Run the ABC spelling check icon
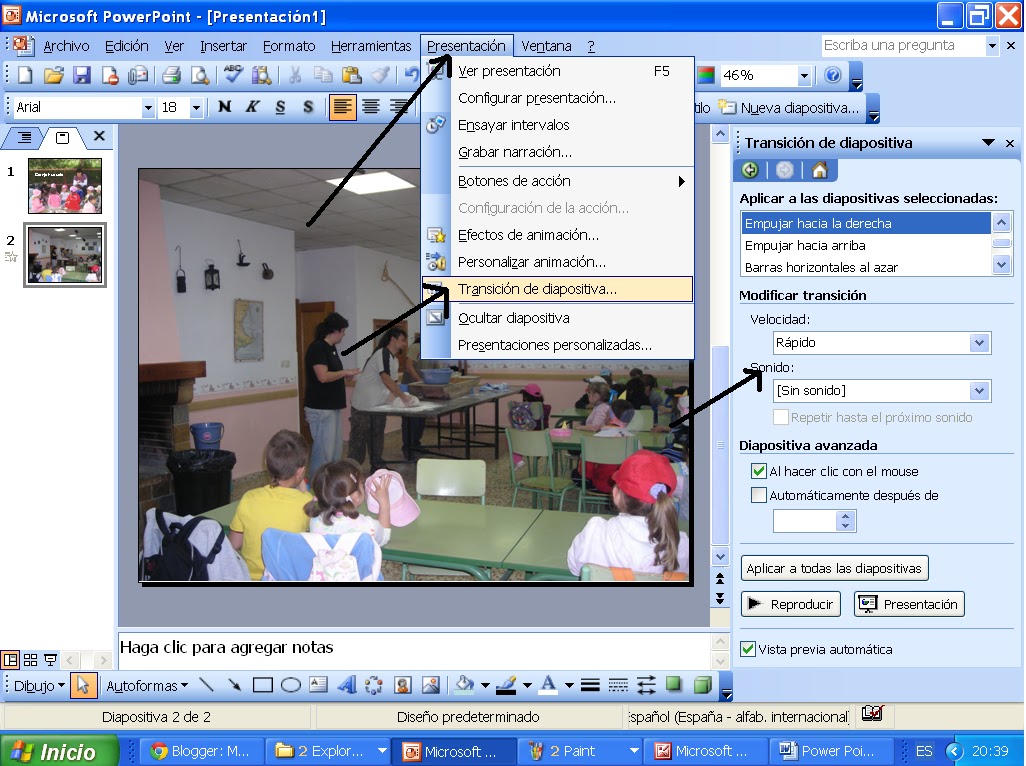Image resolution: width=1026 pixels, height=766 pixels. [232, 75]
